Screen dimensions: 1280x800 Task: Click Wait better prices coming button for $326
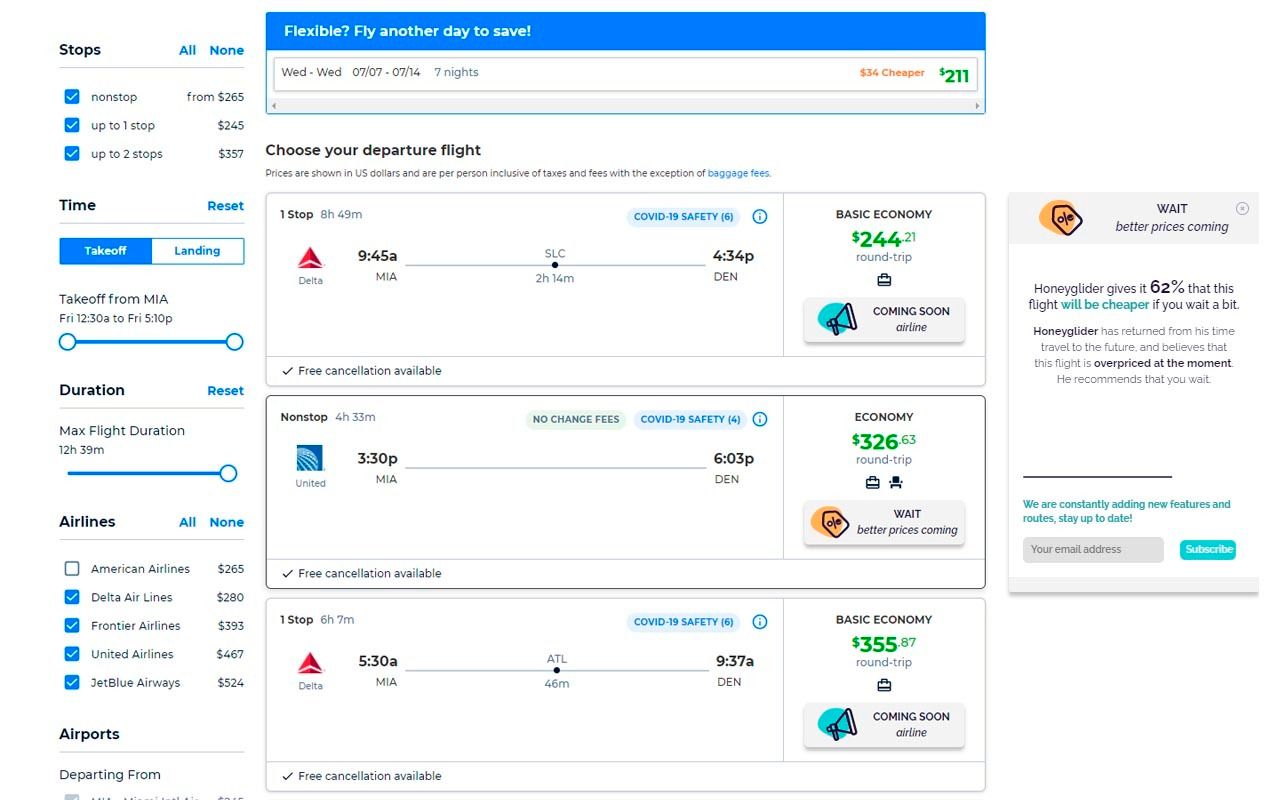884,523
